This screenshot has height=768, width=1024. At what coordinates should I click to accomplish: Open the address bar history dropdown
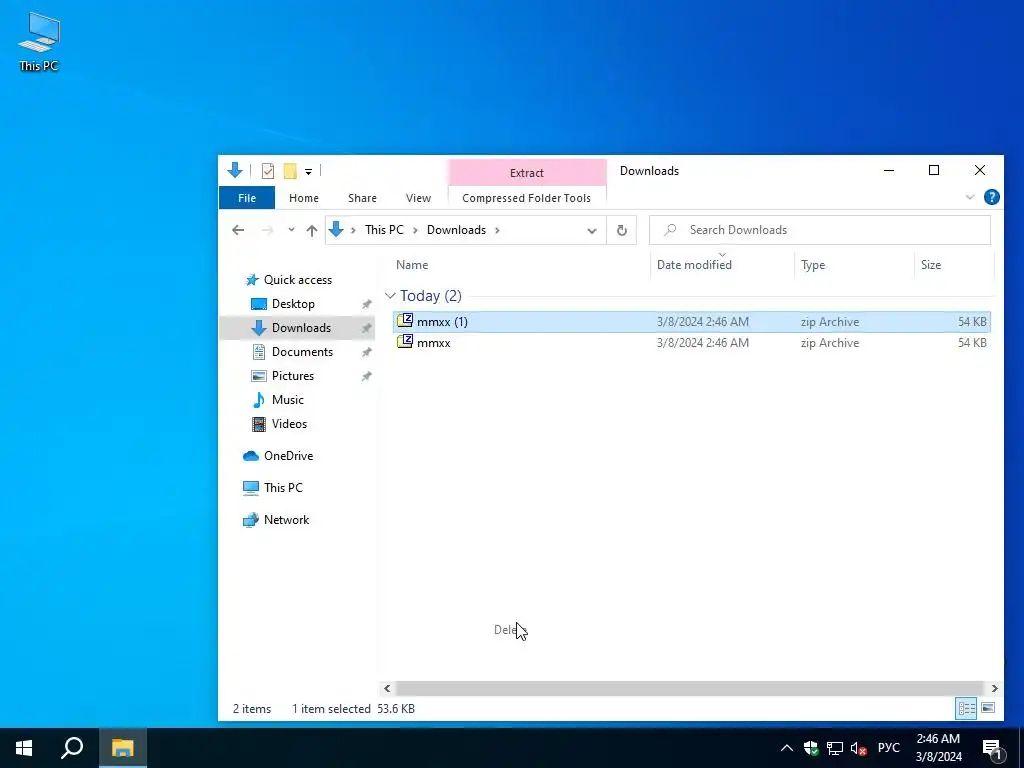(x=592, y=231)
